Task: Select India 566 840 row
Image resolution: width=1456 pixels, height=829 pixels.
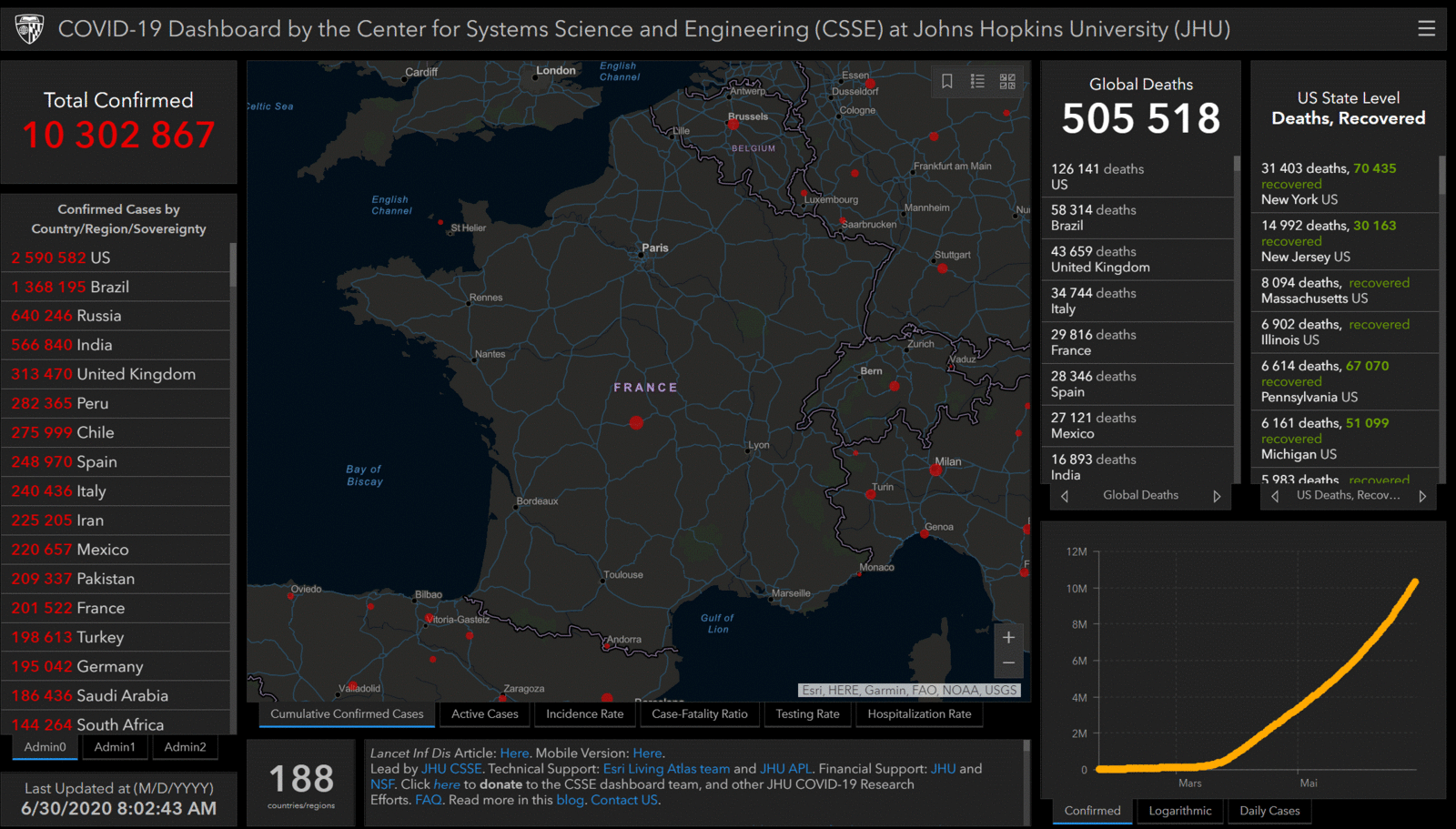Action: (x=116, y=345)
